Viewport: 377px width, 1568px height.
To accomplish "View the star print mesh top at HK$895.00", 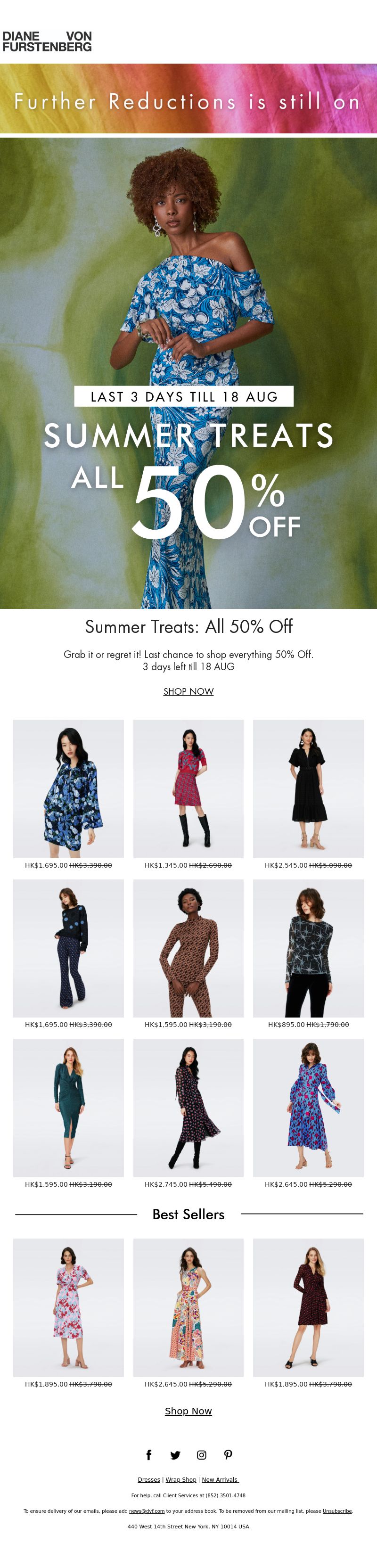I will point(308,948).
